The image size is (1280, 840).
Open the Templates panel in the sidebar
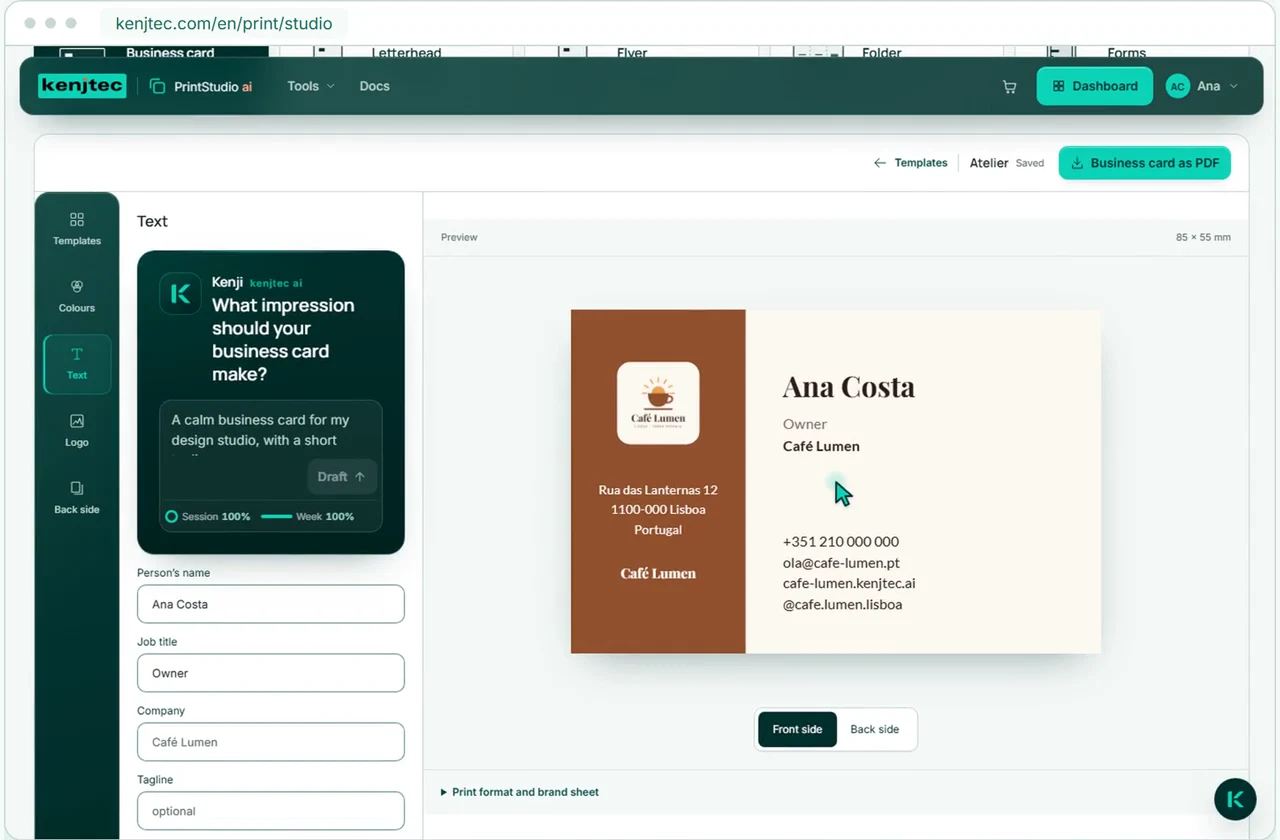pos(77,228)
